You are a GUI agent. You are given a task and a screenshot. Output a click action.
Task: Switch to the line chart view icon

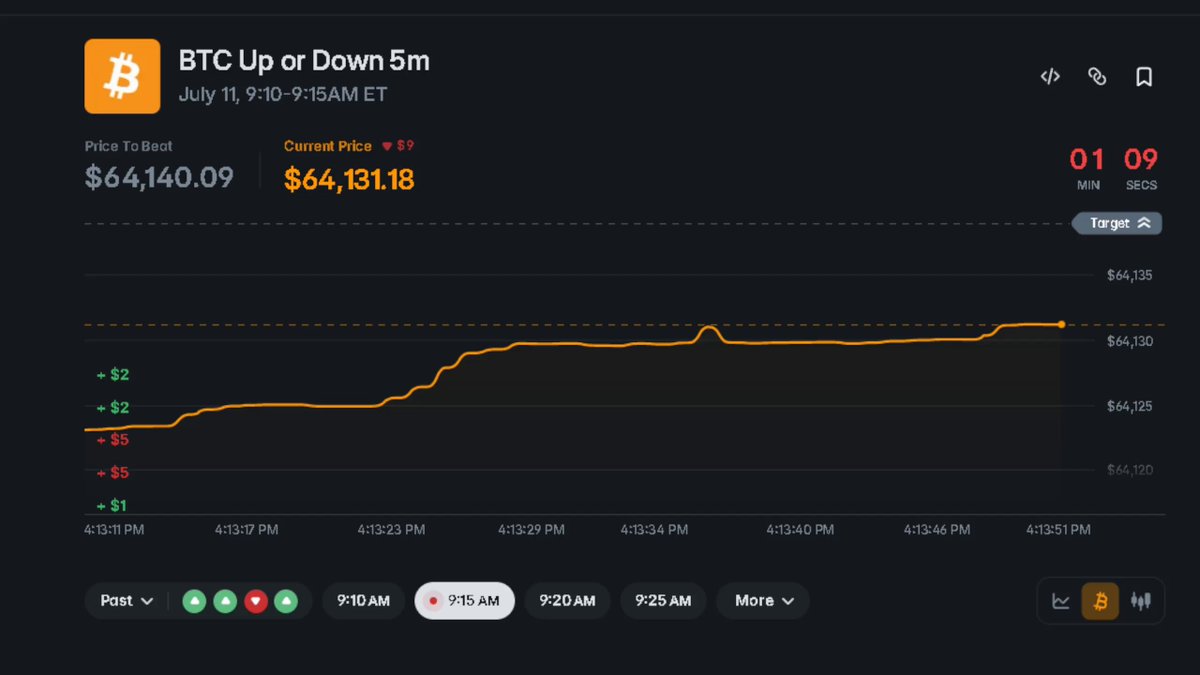tap(1061, 601)
